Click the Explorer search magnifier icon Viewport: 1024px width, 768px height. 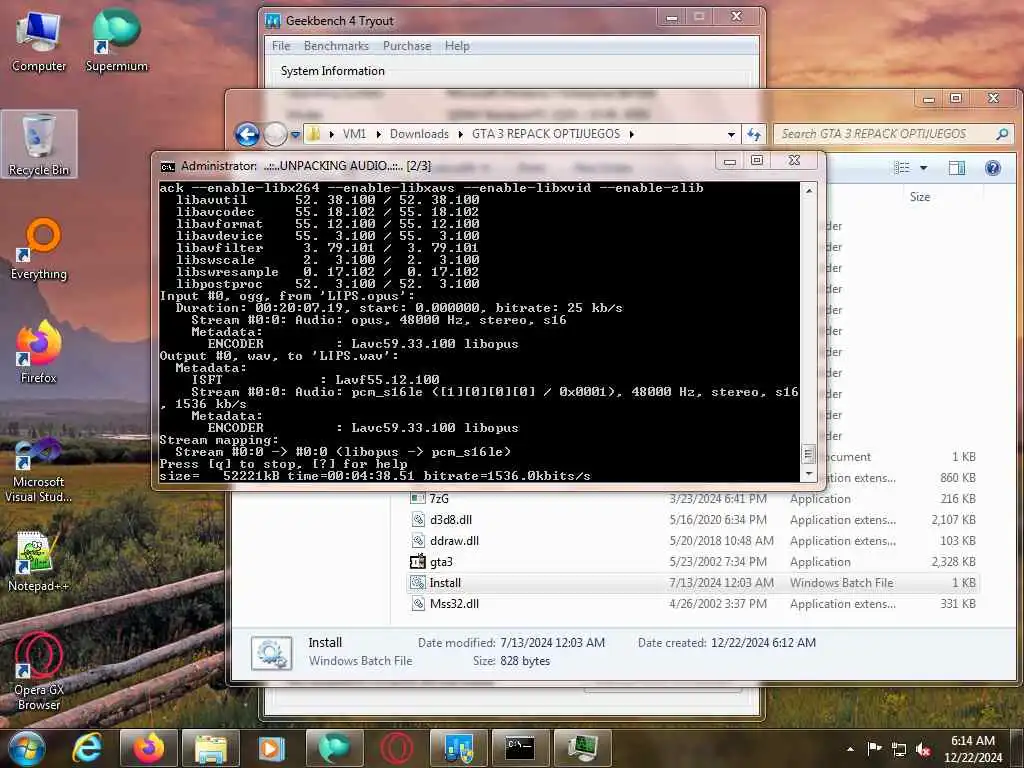point(1002,134)
